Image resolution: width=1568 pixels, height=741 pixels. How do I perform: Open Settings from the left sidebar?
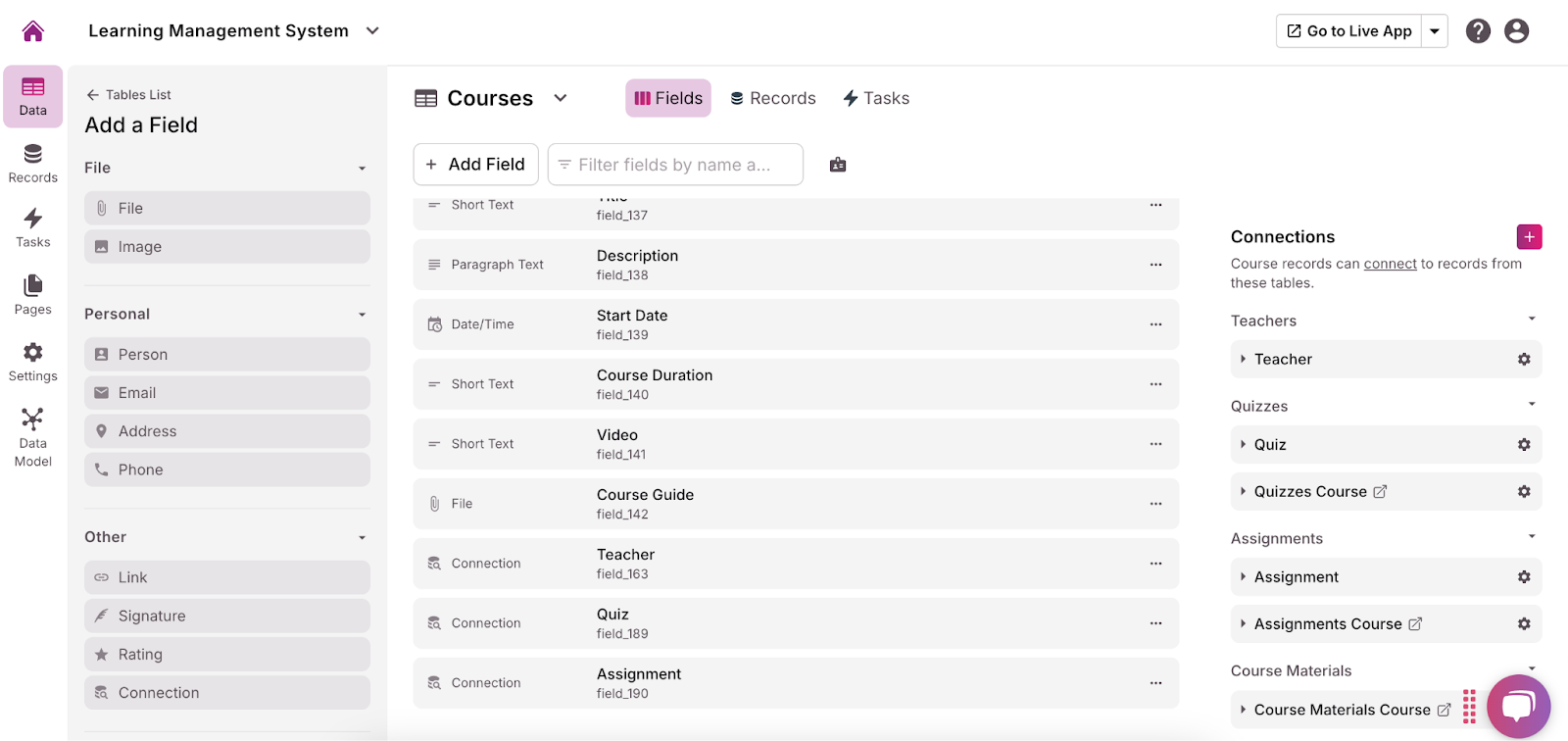(32, 362)
